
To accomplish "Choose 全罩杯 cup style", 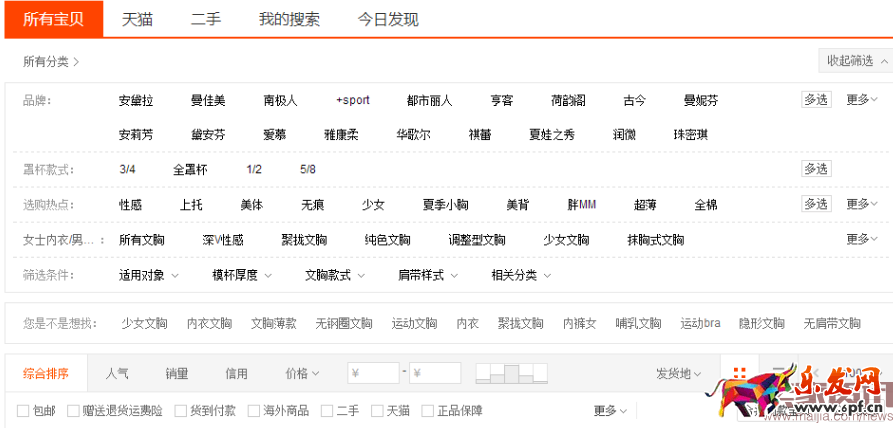I will [190, 170].
